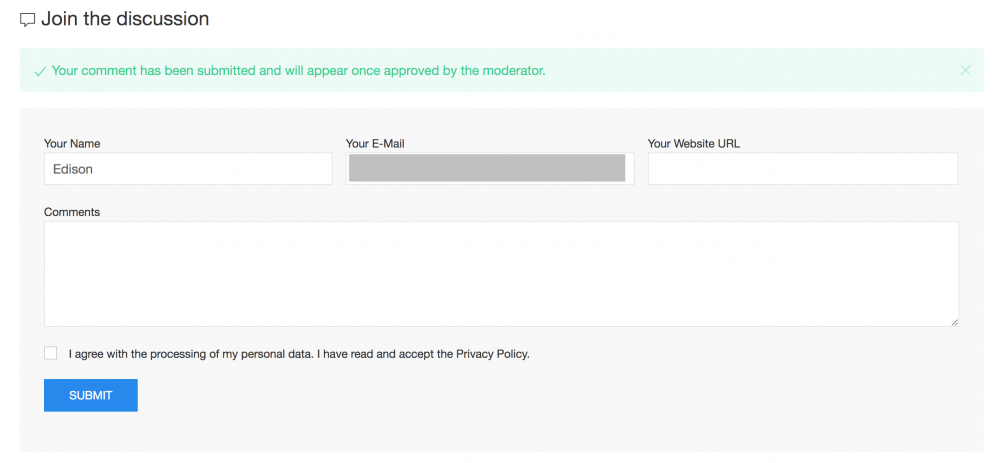Click the 'Comments' field label
Screen dimensions: 1000x463
coord(72,212)
